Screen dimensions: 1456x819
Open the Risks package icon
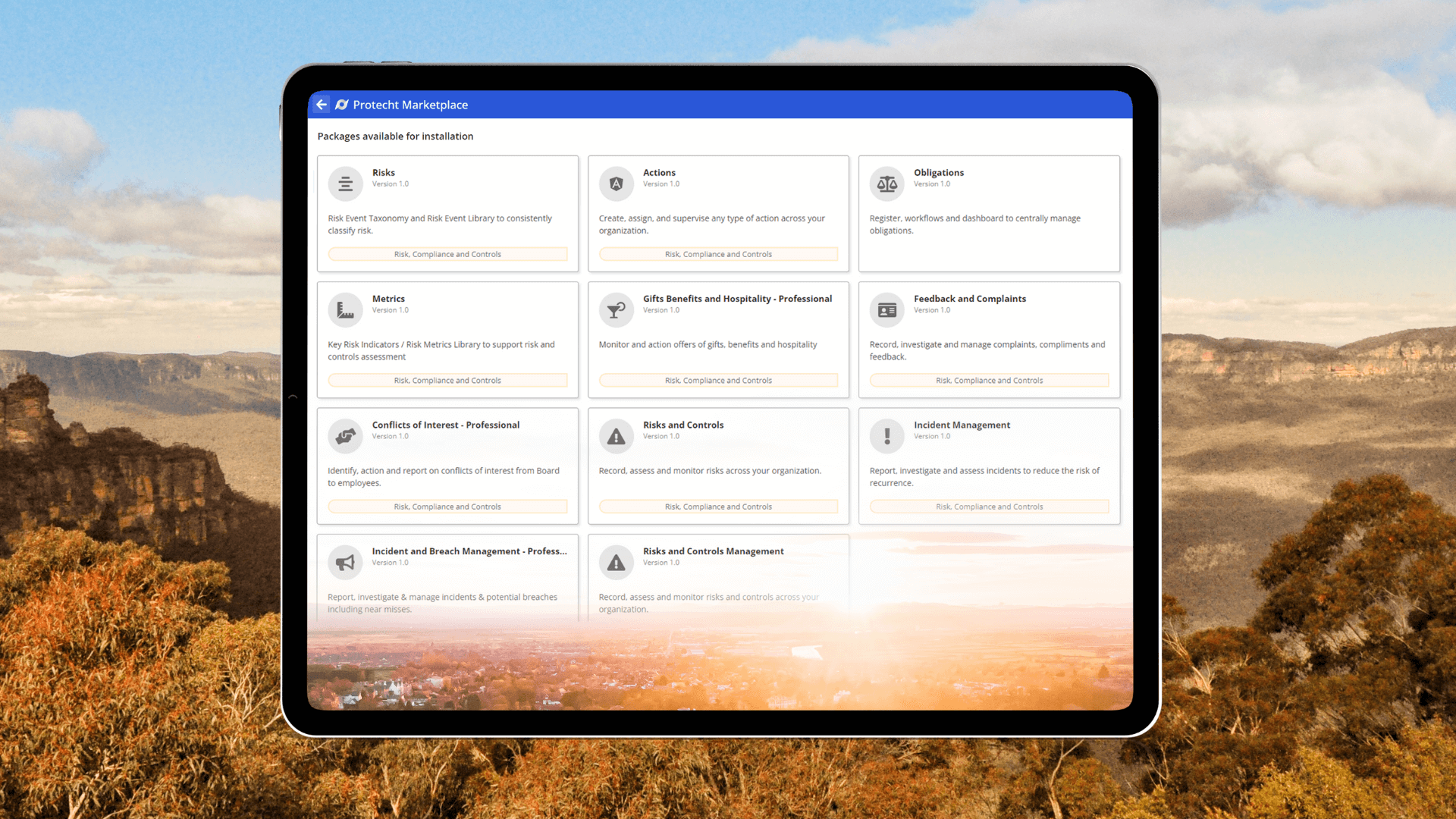[x=345, y=184]
